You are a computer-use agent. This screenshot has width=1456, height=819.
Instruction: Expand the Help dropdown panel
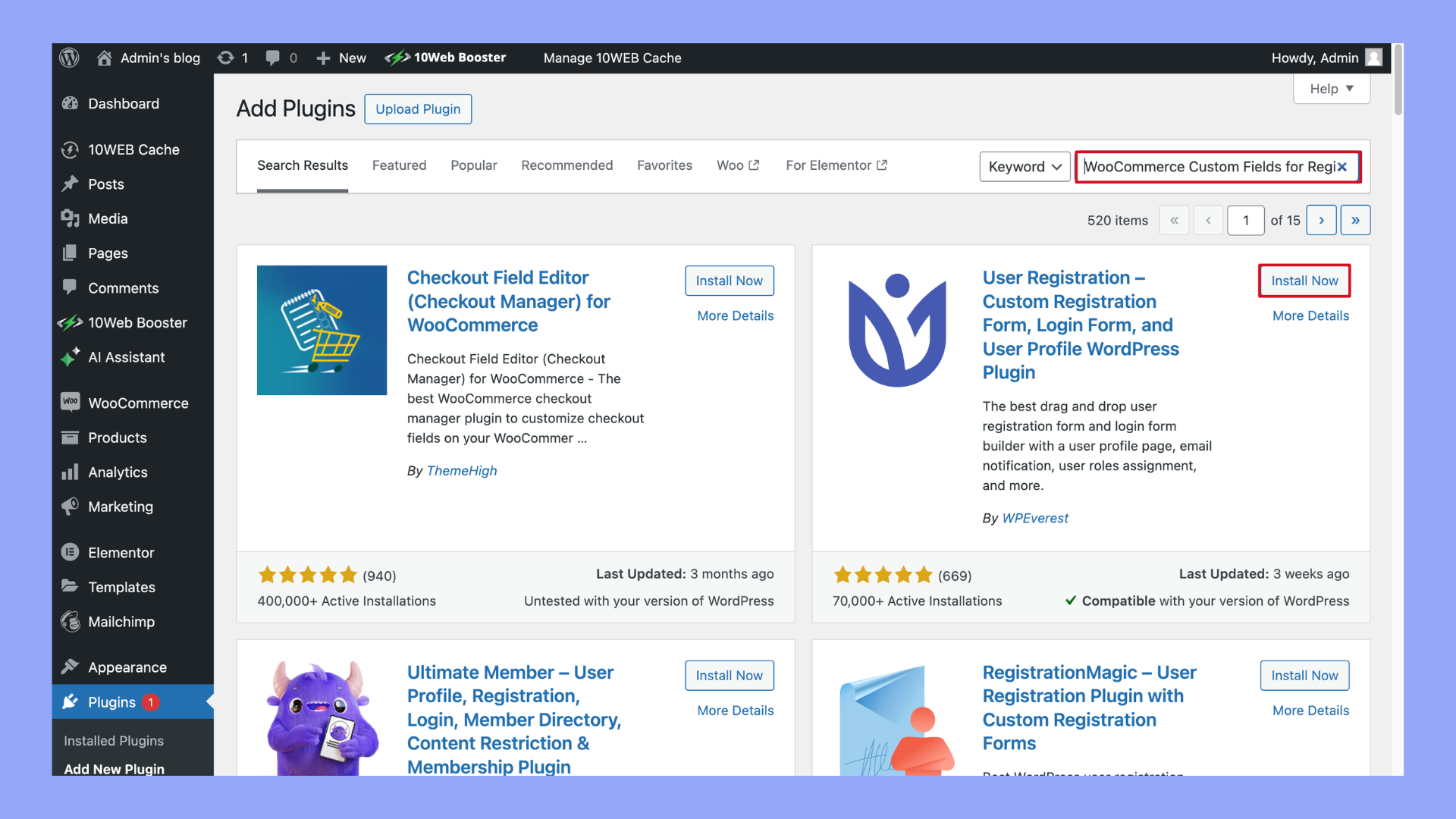point(1331,89)
